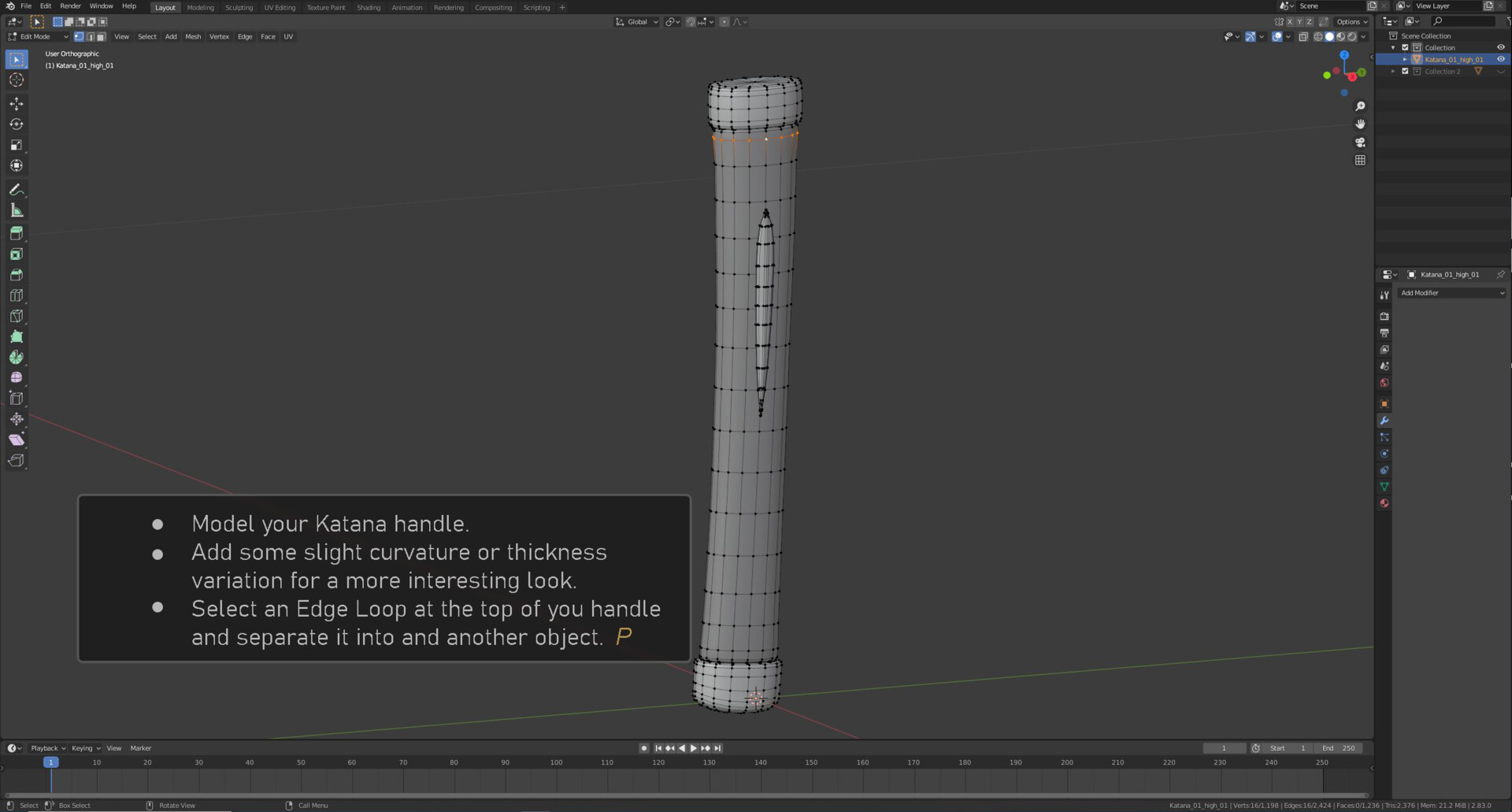Viewport: 1512px width, 812px height.
Task: Select the Annotate tool
Action: pos(17,189)
